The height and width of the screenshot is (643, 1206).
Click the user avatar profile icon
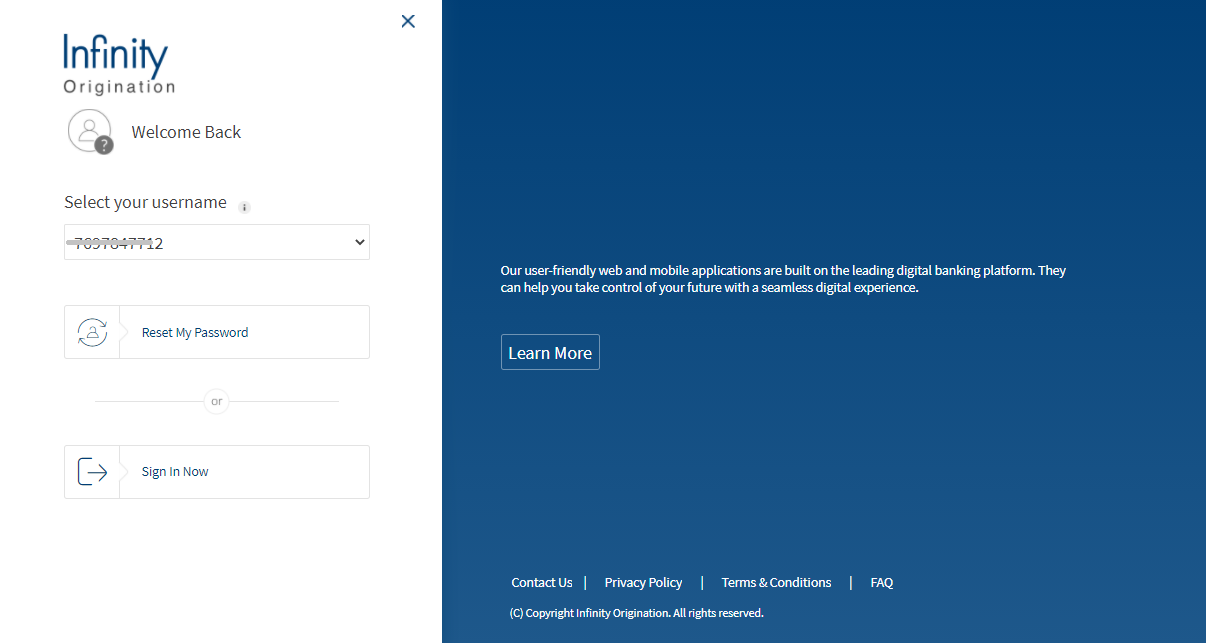pyautogui.click(x=88, y=130)
